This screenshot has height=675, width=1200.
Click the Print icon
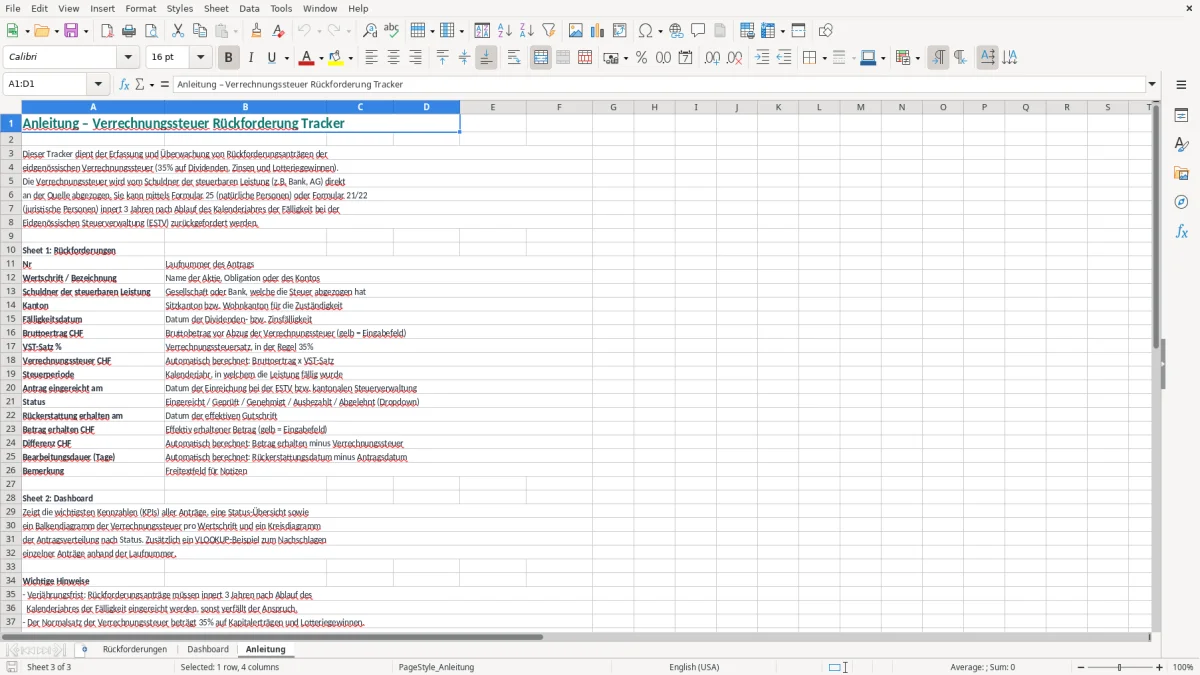(129, 31)
